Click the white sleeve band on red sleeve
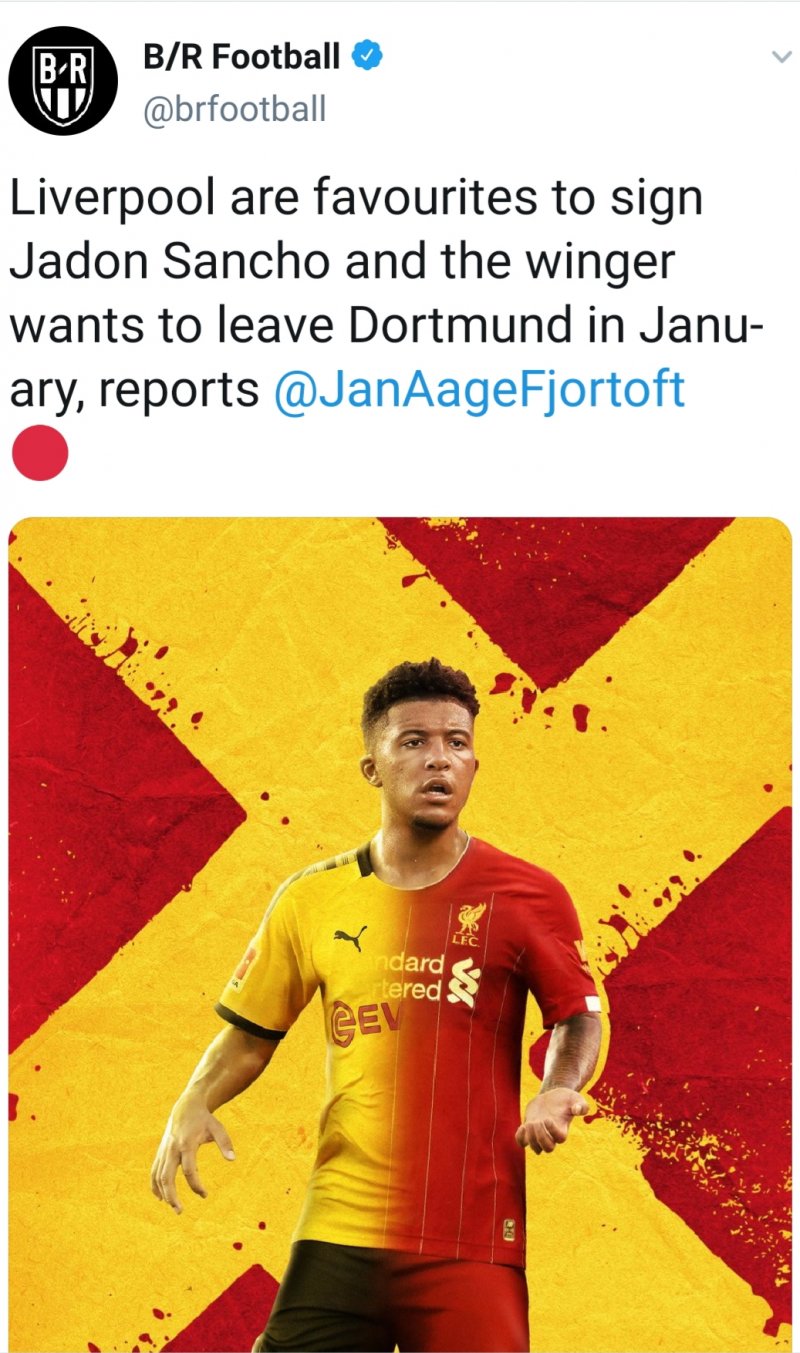 (592, 1003)
